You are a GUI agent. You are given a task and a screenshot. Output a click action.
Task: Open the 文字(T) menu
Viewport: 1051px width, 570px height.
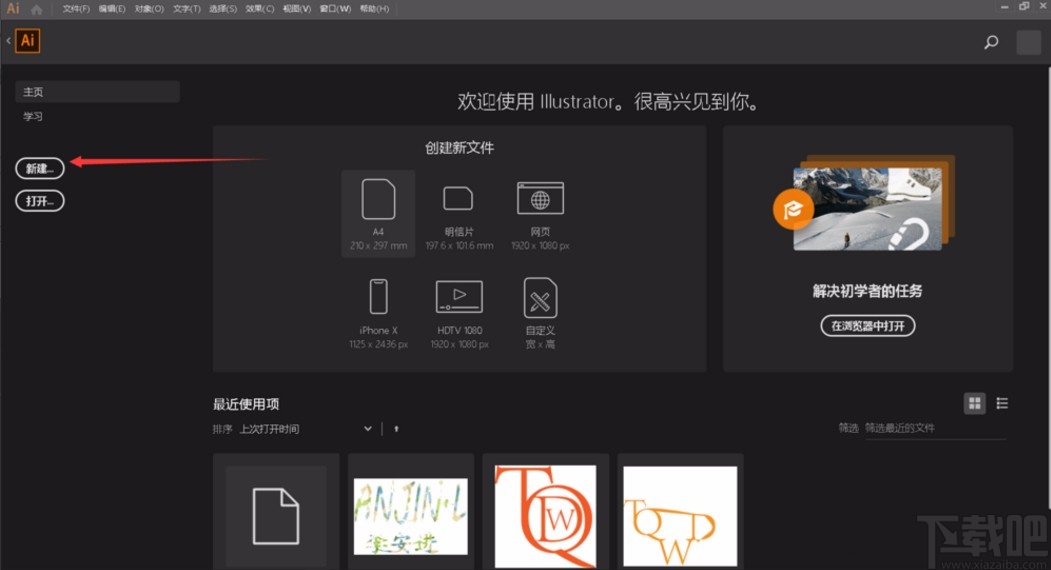(x=186, y=9)
